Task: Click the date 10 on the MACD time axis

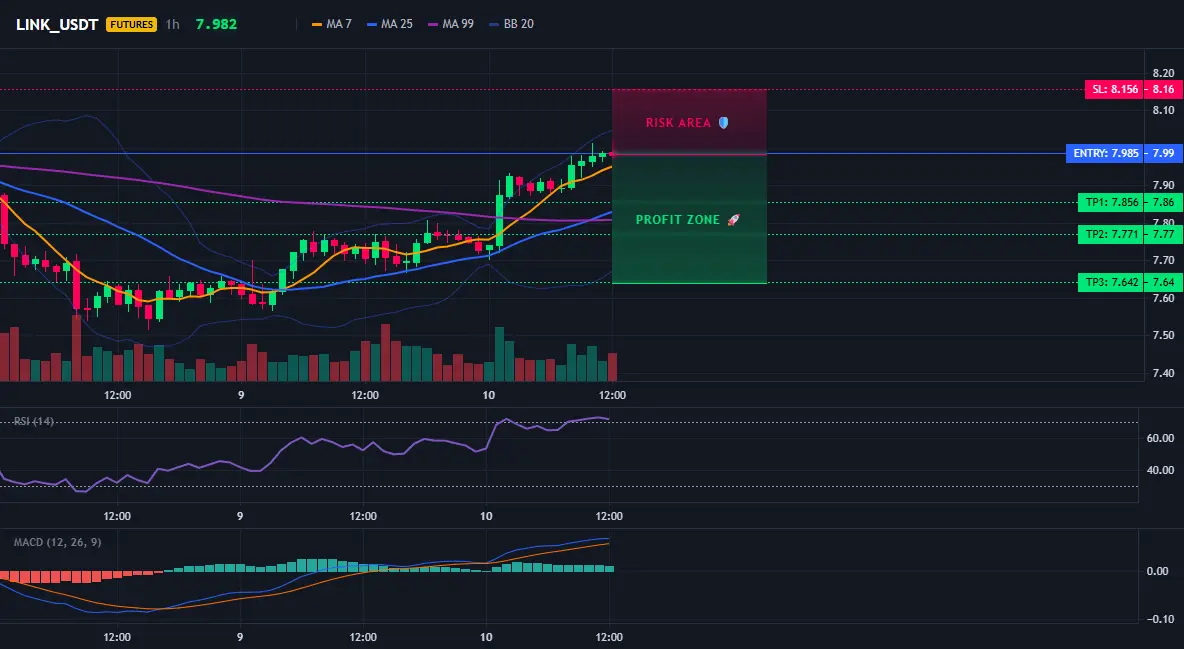Action: [486, 637]
